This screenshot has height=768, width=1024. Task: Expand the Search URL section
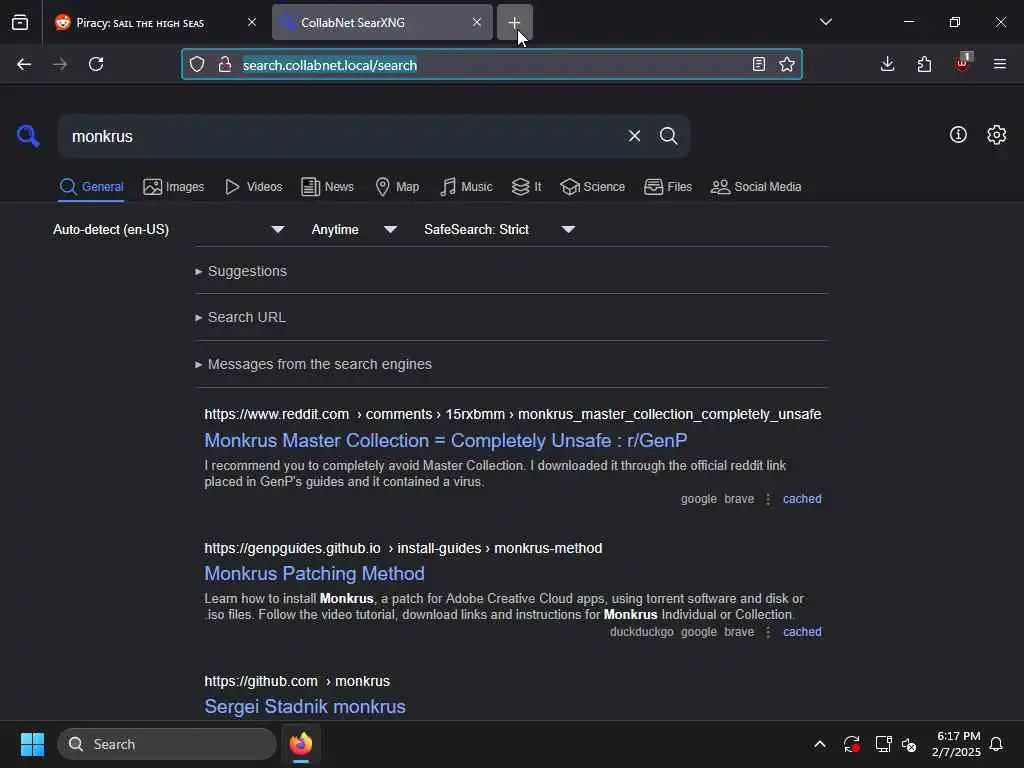(240, 317)
